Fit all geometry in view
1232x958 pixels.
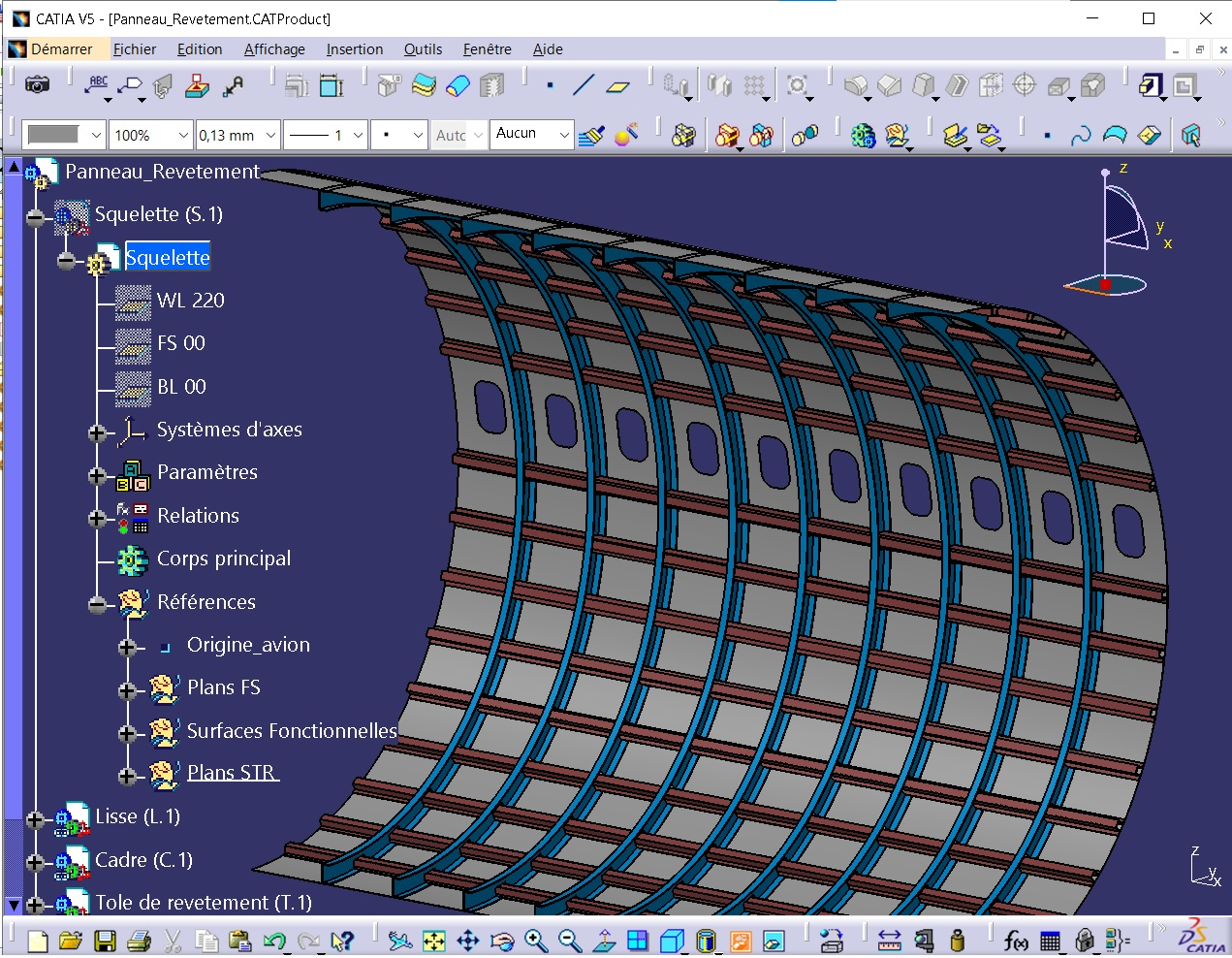(x=433, y=940)
